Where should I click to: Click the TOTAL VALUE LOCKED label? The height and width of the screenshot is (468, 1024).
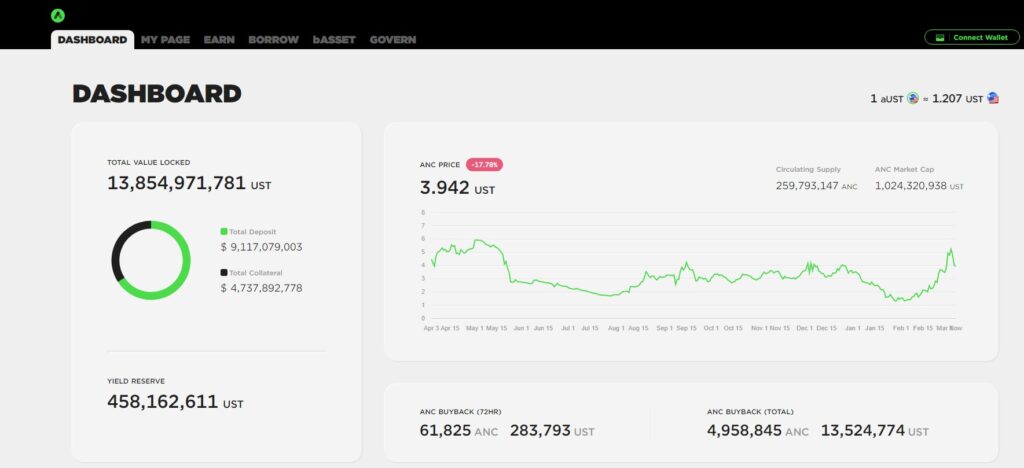click(149, 163)
